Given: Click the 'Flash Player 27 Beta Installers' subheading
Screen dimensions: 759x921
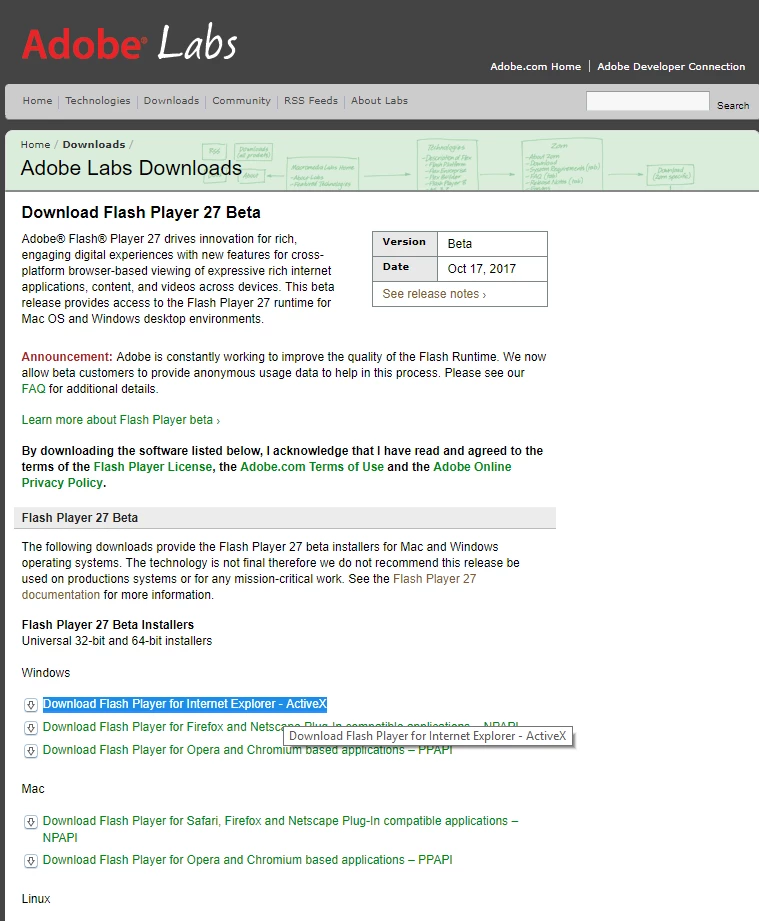Looking at the screenshot, I should click(x=108, y=625).
